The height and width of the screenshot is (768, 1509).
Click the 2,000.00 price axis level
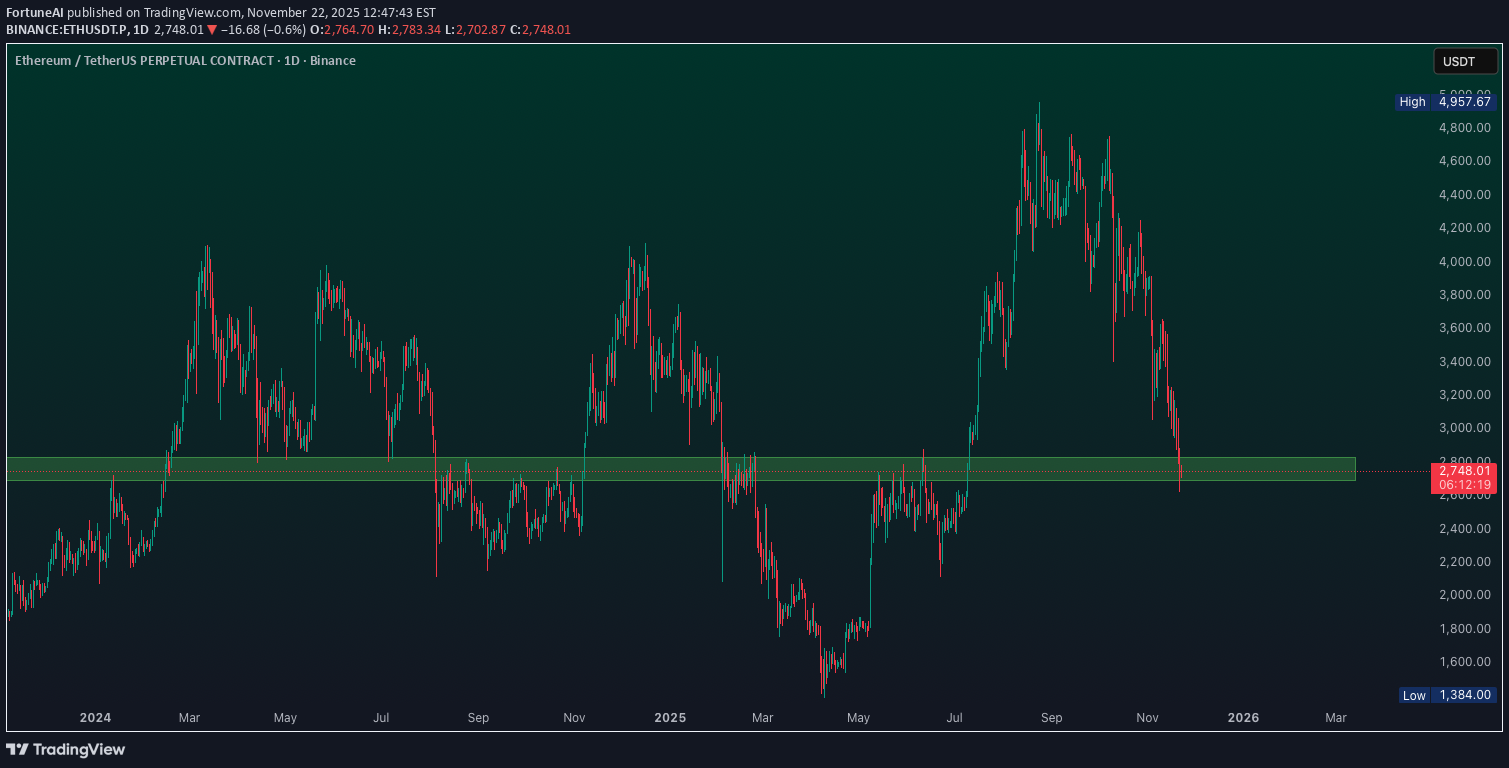coord(1465,595)
